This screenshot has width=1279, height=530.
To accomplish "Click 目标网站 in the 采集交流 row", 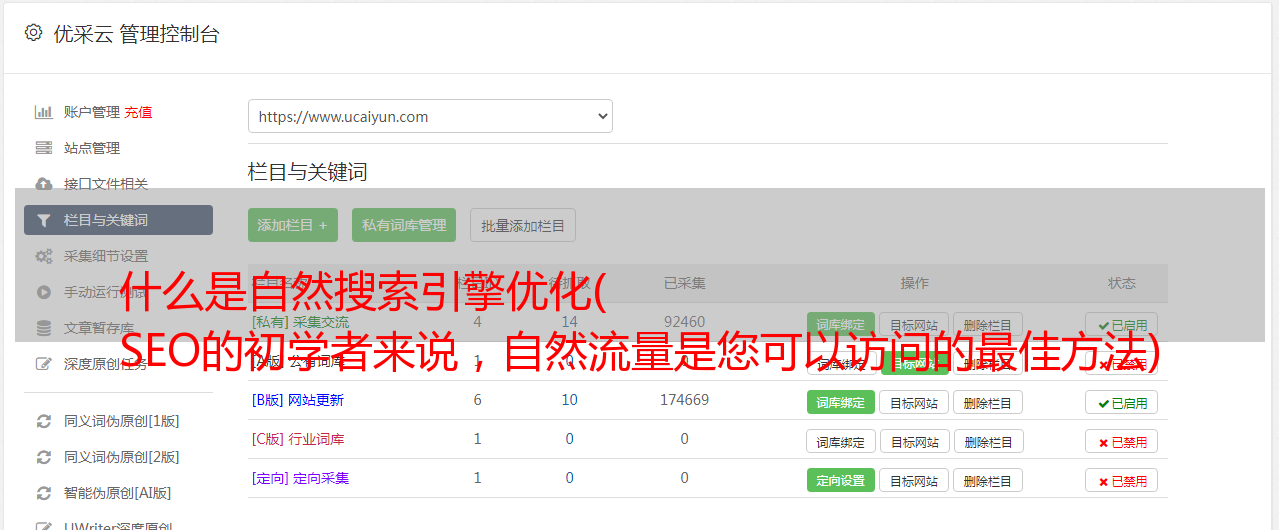I will point(914,325).
